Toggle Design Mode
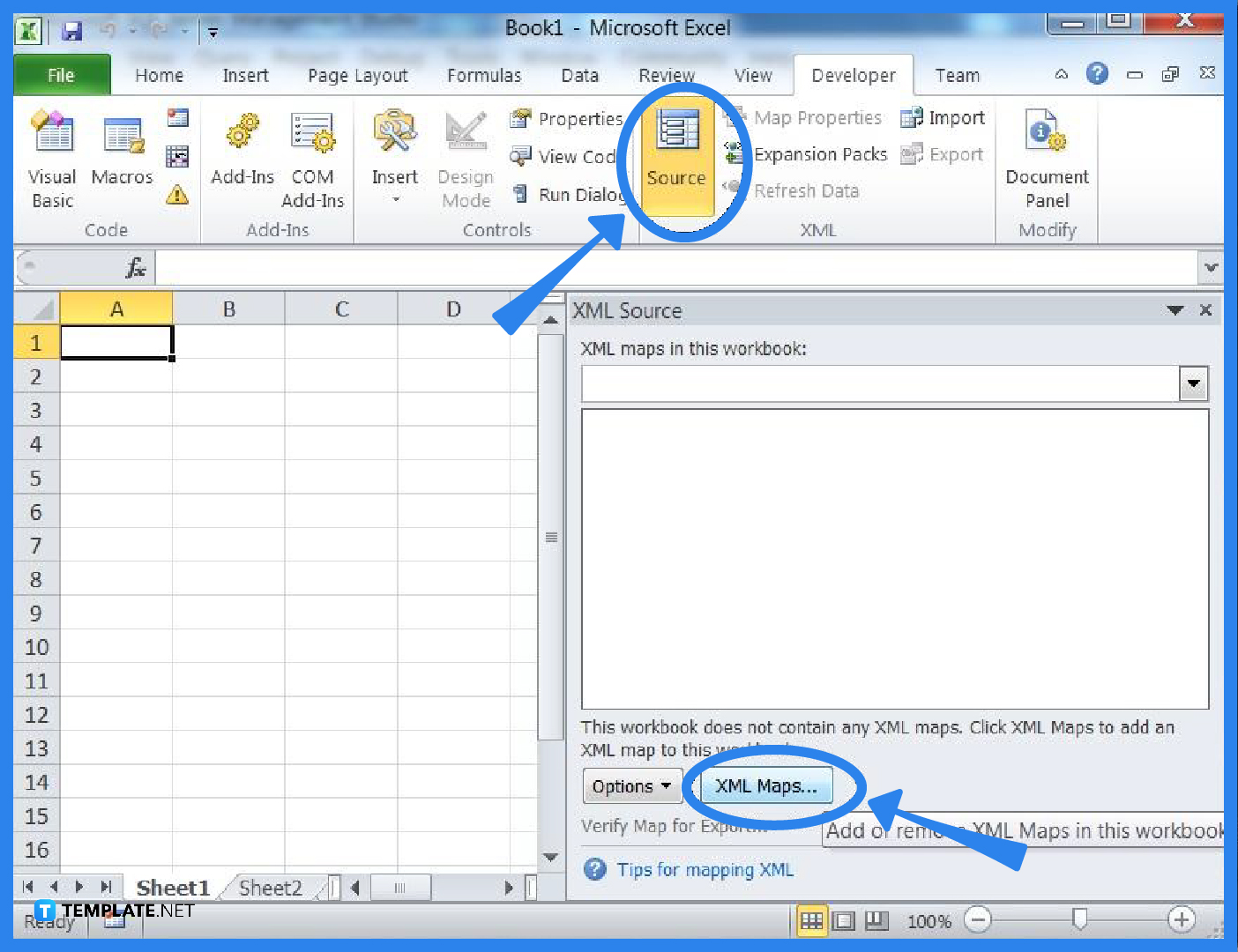Image resolution: width=1238 pixels, height=952 pixels. point(466,150)
